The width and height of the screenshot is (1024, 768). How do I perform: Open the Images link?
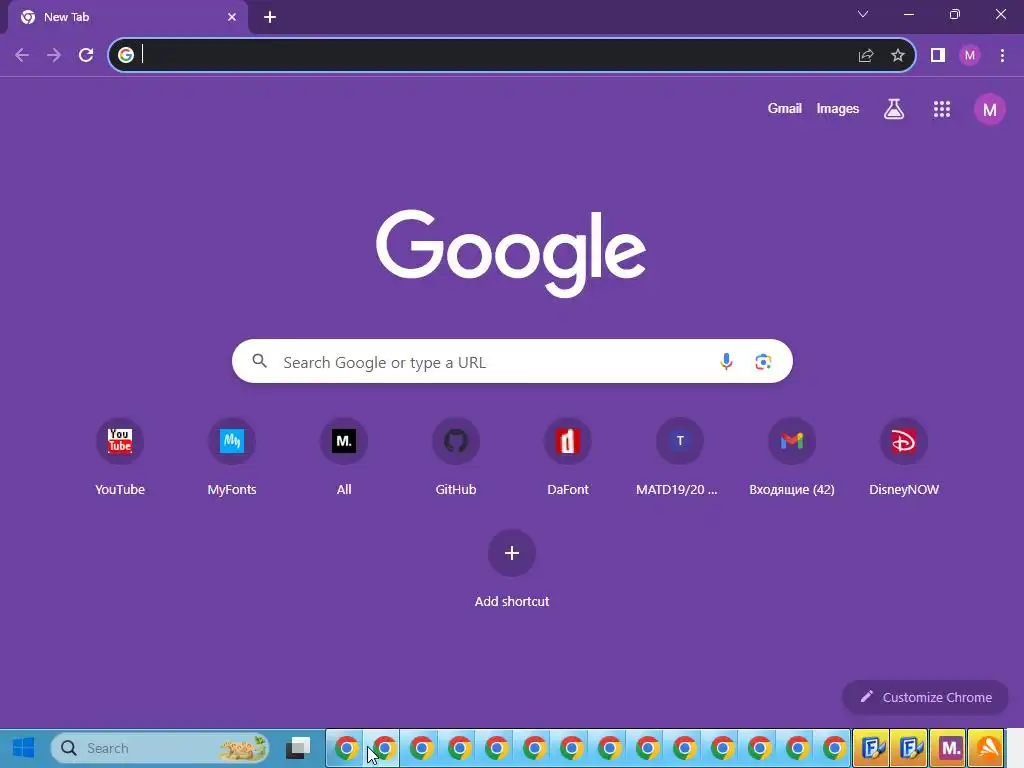point(837,108)
